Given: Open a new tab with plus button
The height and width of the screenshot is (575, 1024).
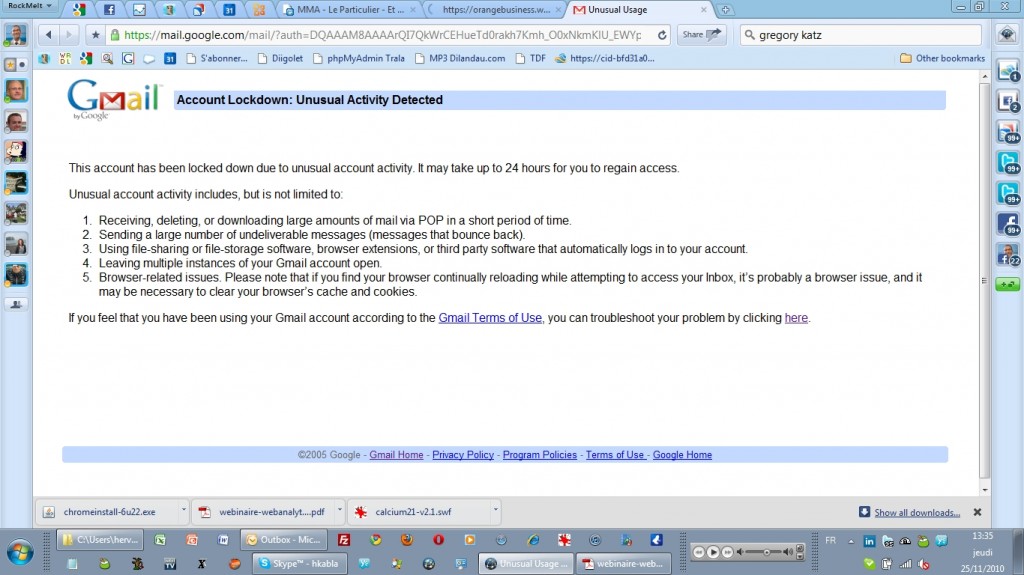Looking at the screenshot, I should tap(725, 10).
